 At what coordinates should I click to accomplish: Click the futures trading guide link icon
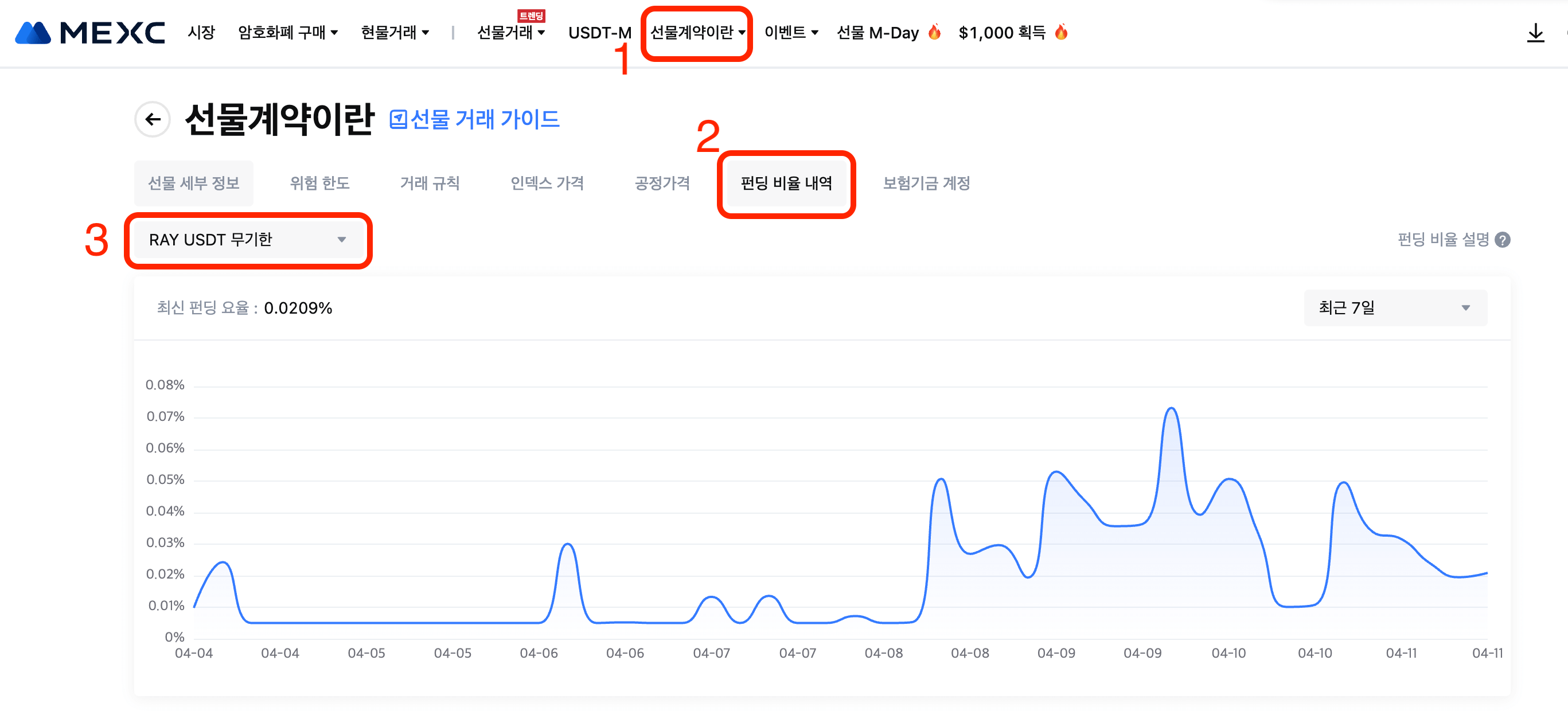pyautogui.click(x=398, y=120)
